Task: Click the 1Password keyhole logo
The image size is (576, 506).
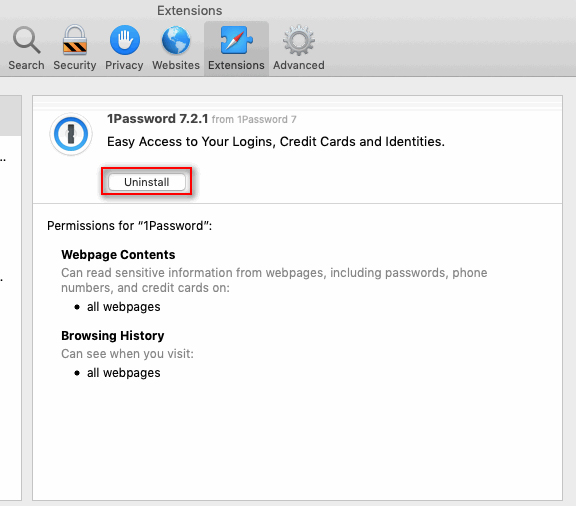Action: coord(71,134)
